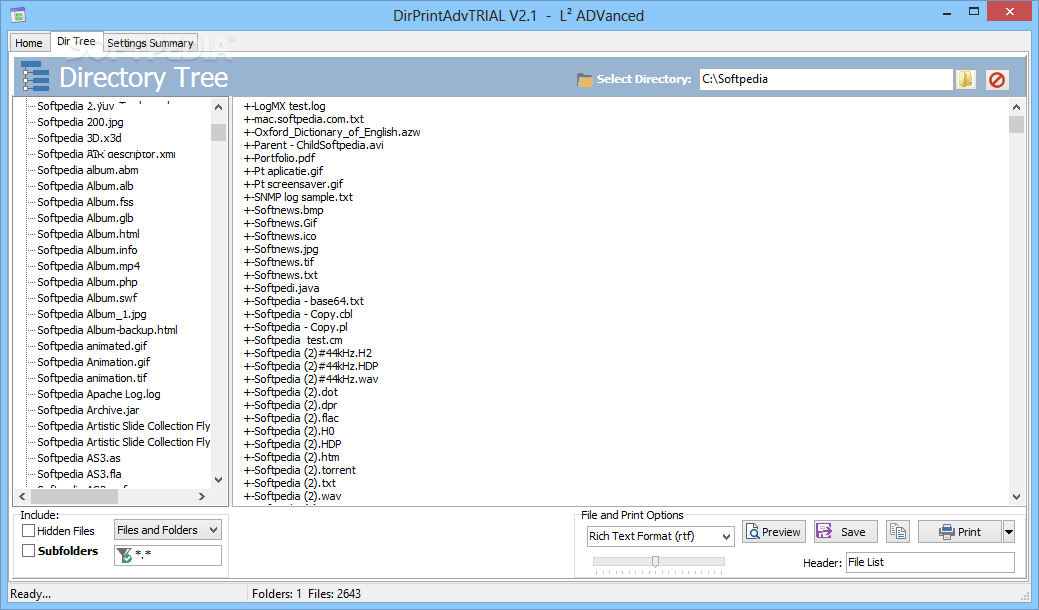This screenshot has width=1039, height=610.
Task: Click the Portfolio.pdf line in listing
Action: point(279,158)
